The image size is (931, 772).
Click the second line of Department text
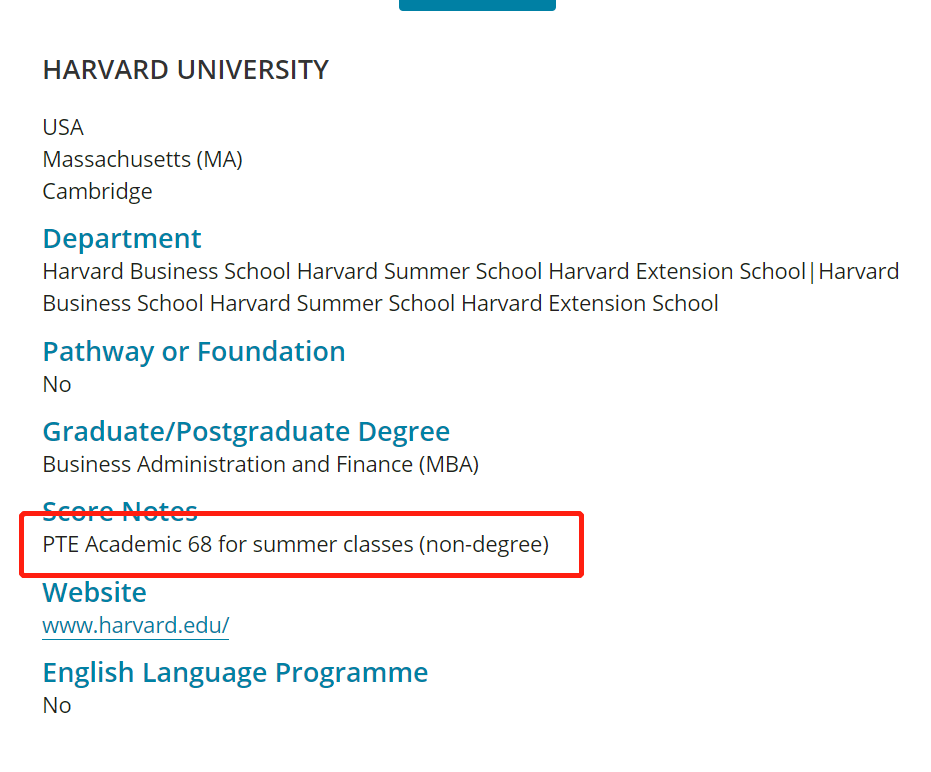380,303
